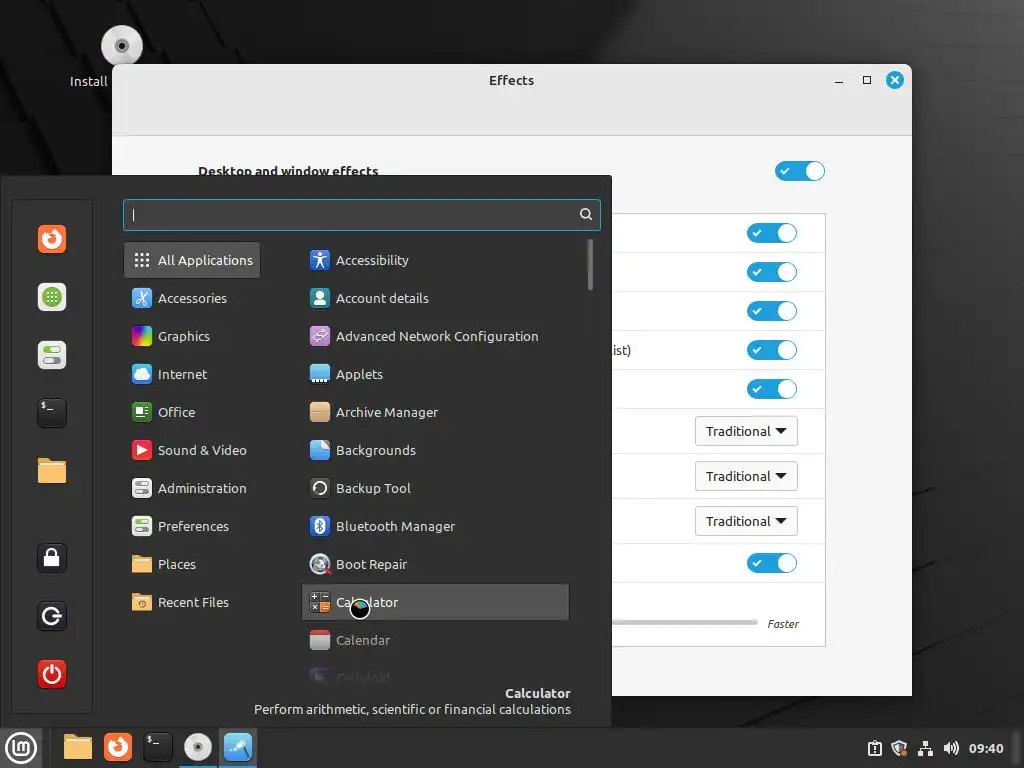This screenshot has height=768, width=1024.
Task: Open Applets settings
Action: coord(435,374)
